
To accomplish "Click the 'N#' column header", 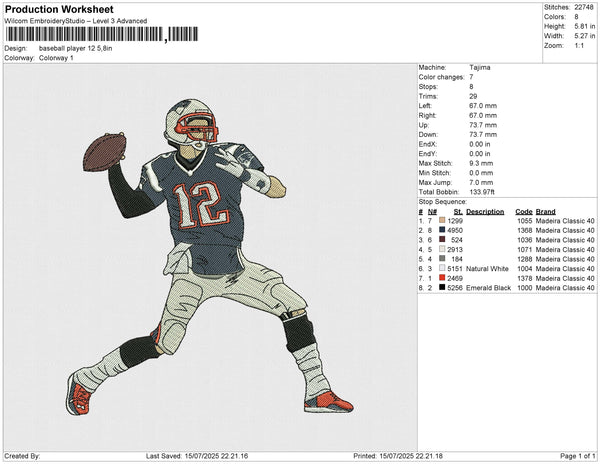I will (x=432, y=212).
